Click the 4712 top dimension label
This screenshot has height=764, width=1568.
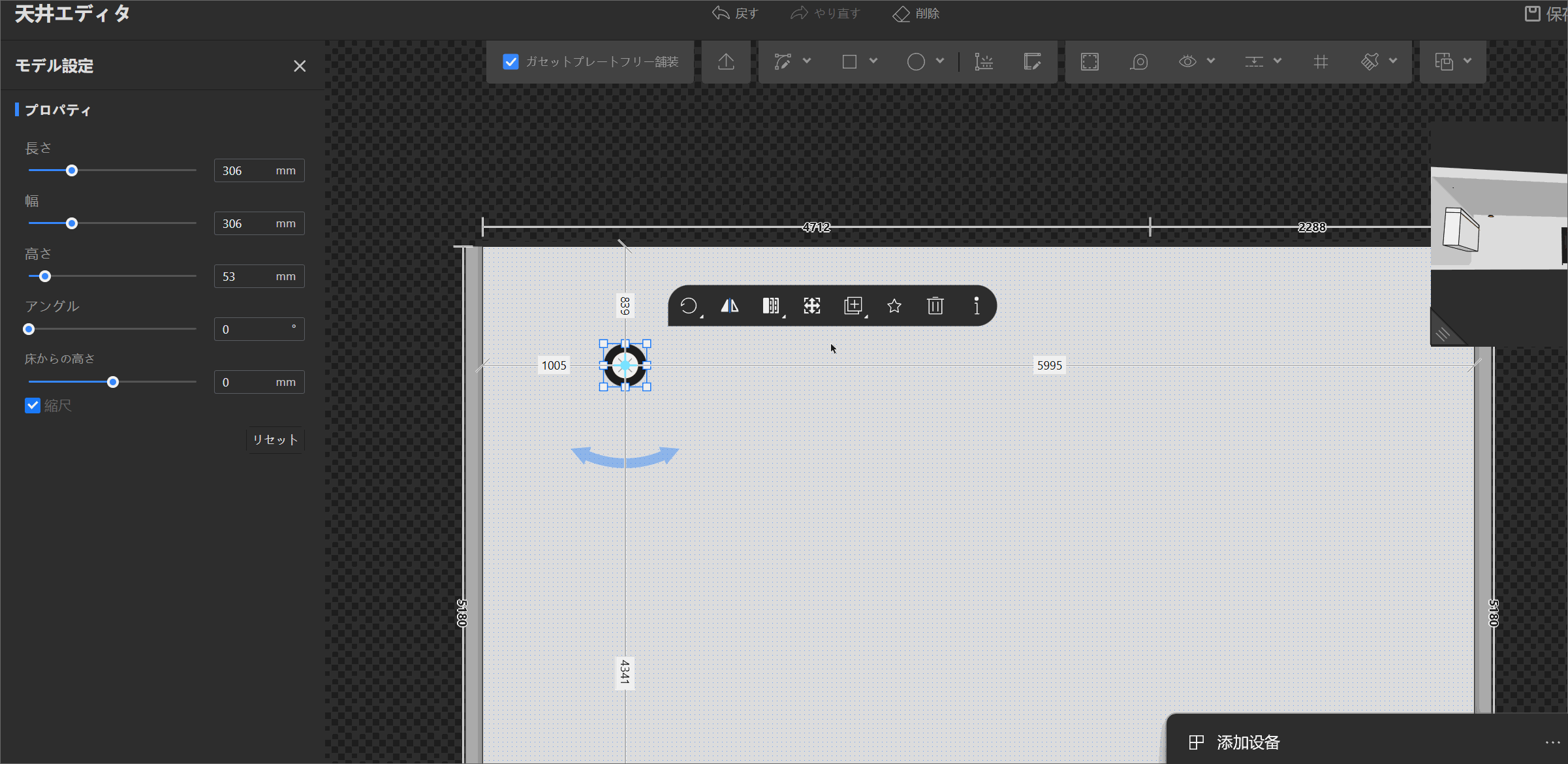816,227
